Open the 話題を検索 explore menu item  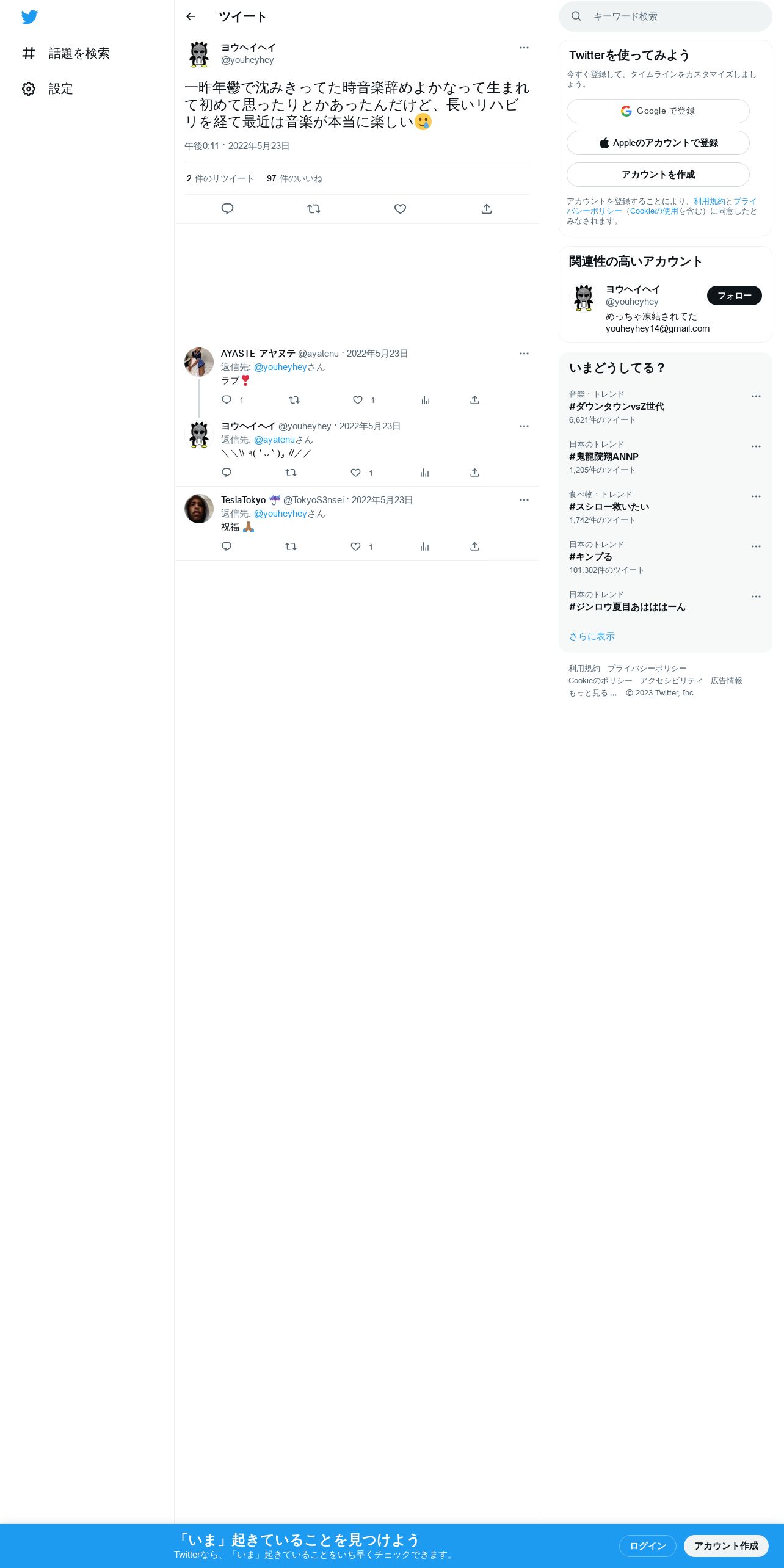66,54
